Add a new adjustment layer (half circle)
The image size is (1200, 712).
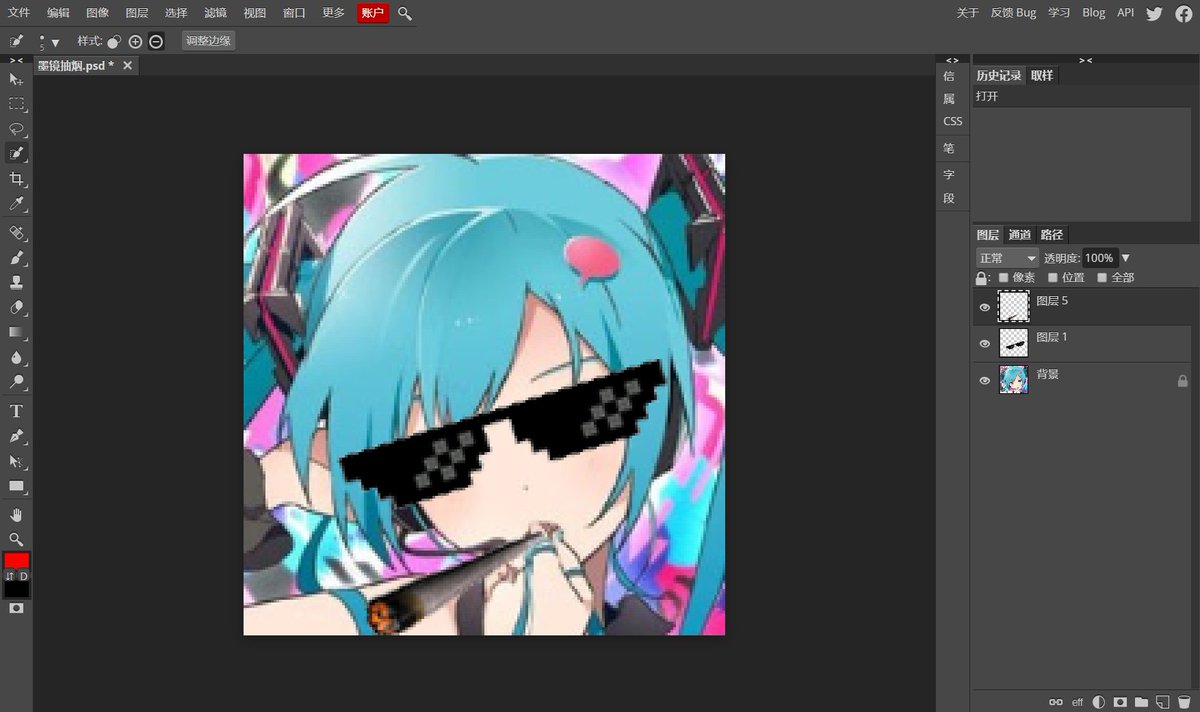click(x=1099, y=702)
